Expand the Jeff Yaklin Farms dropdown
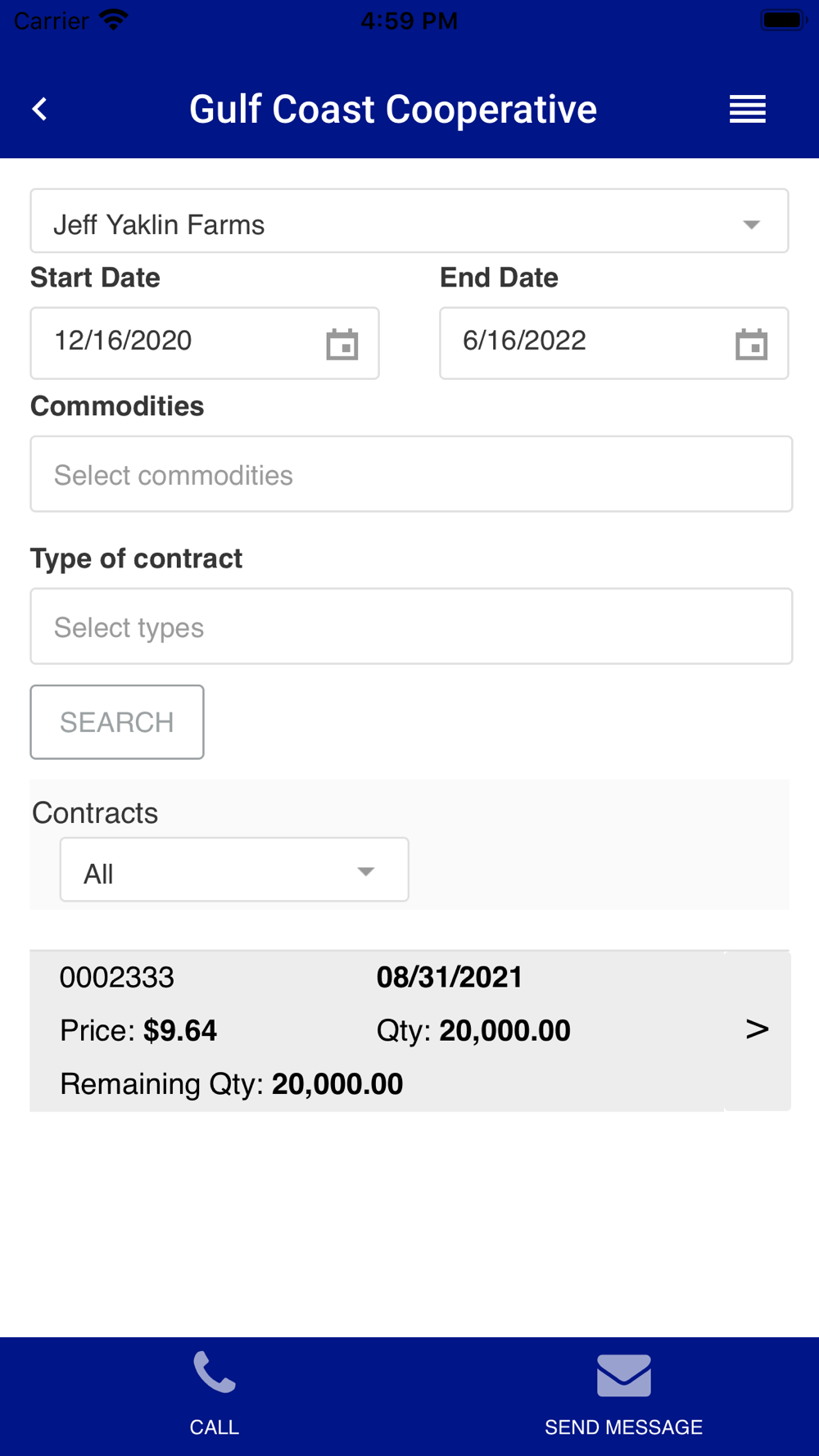This screenshot has height=1456, width=819. pos(409,221)
